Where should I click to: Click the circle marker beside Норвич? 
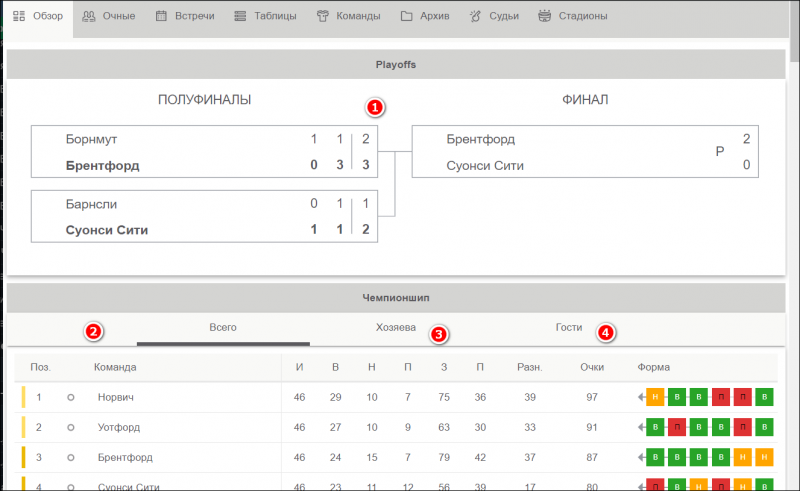point(71,398)
